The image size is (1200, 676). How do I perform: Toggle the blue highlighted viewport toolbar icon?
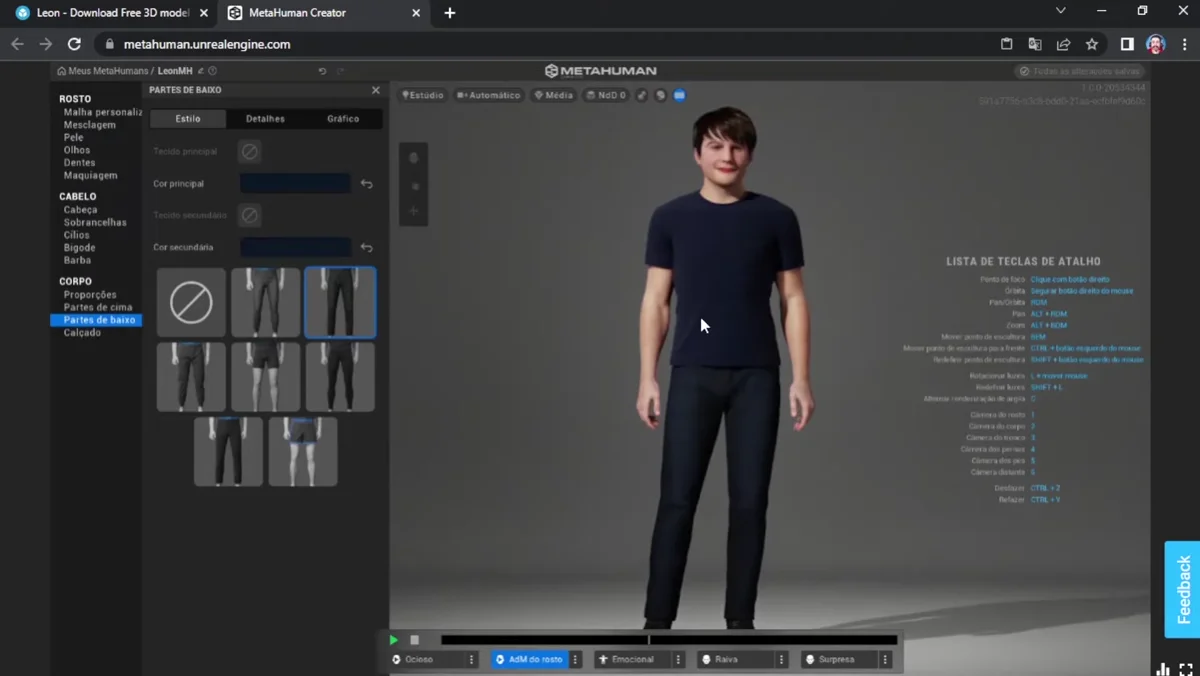coord(680,95)
